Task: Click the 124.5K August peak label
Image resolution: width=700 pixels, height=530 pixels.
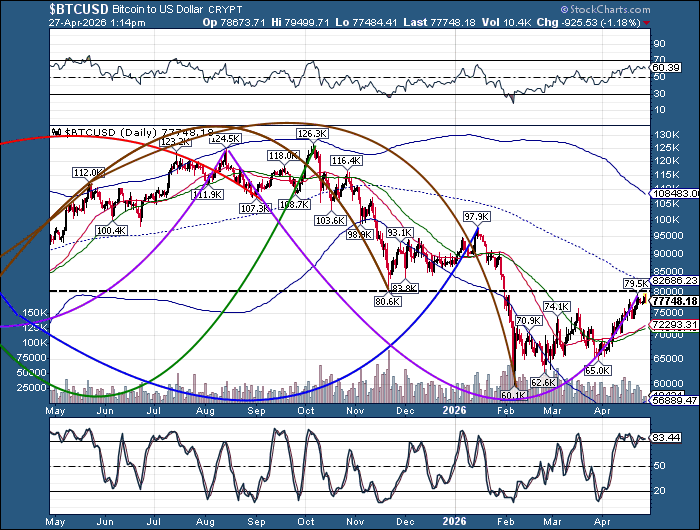Action: (225, 139)
